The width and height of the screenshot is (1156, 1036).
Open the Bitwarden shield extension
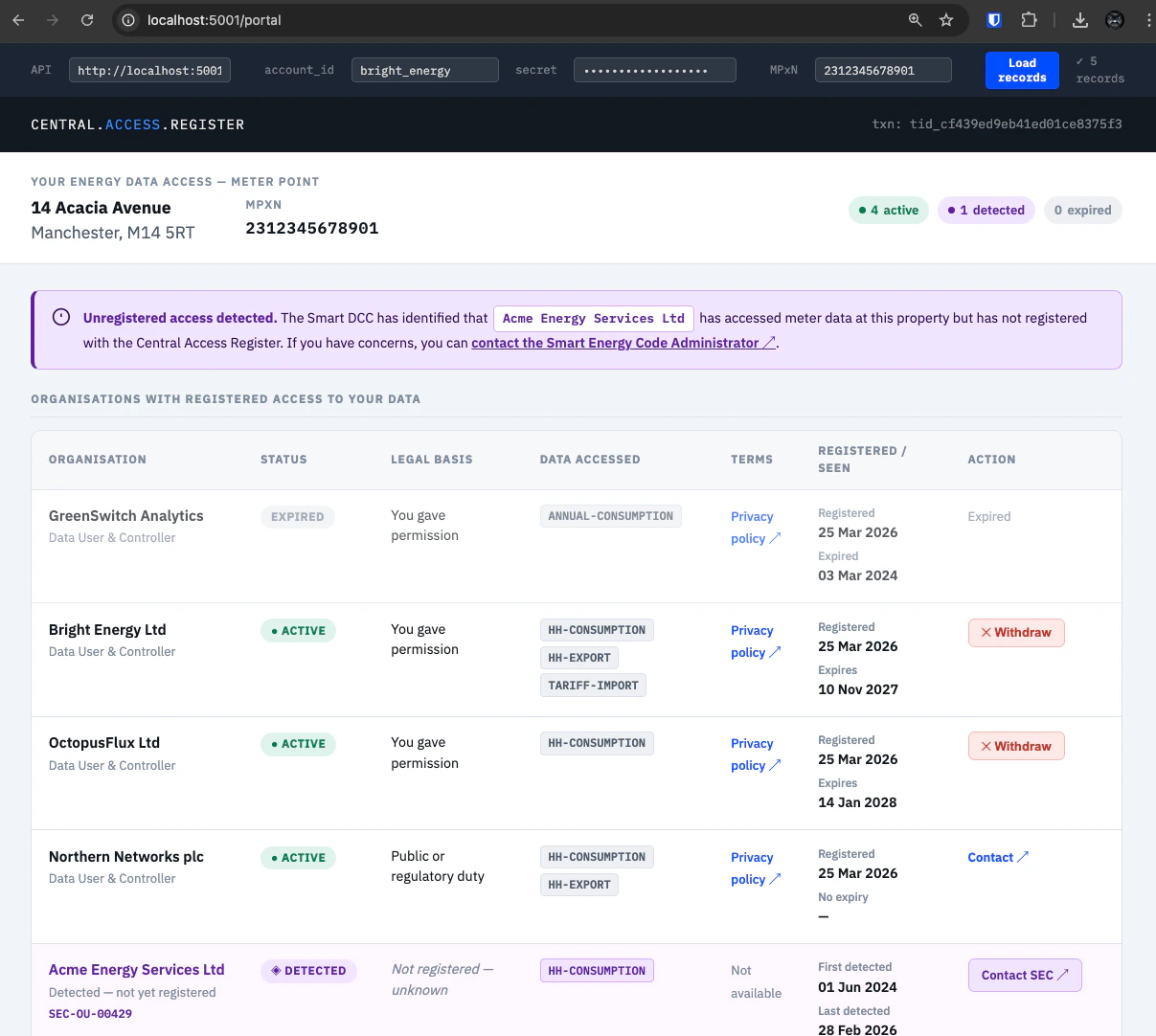(x=994, y=20)
